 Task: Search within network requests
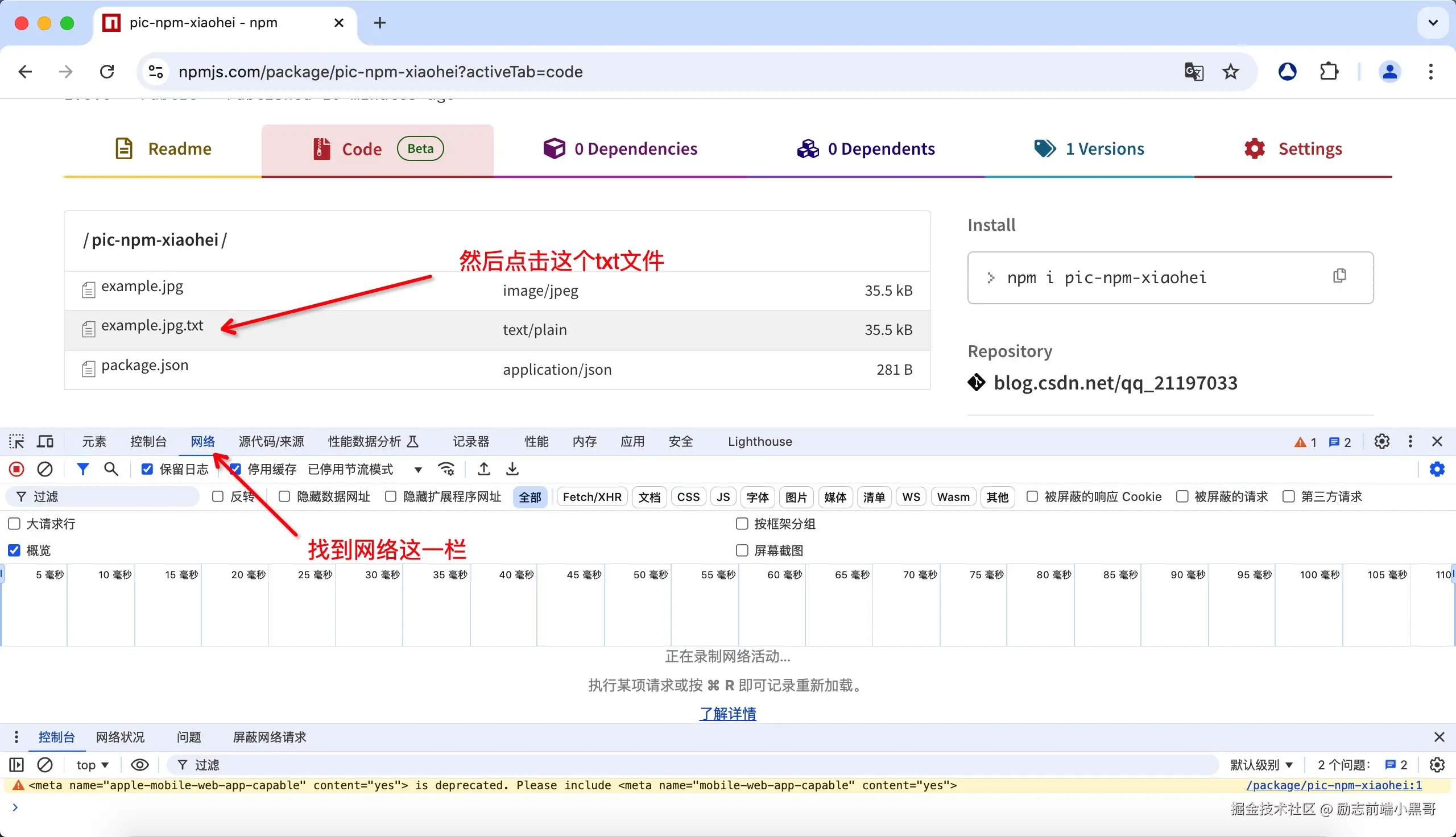[x=111, y=469]
